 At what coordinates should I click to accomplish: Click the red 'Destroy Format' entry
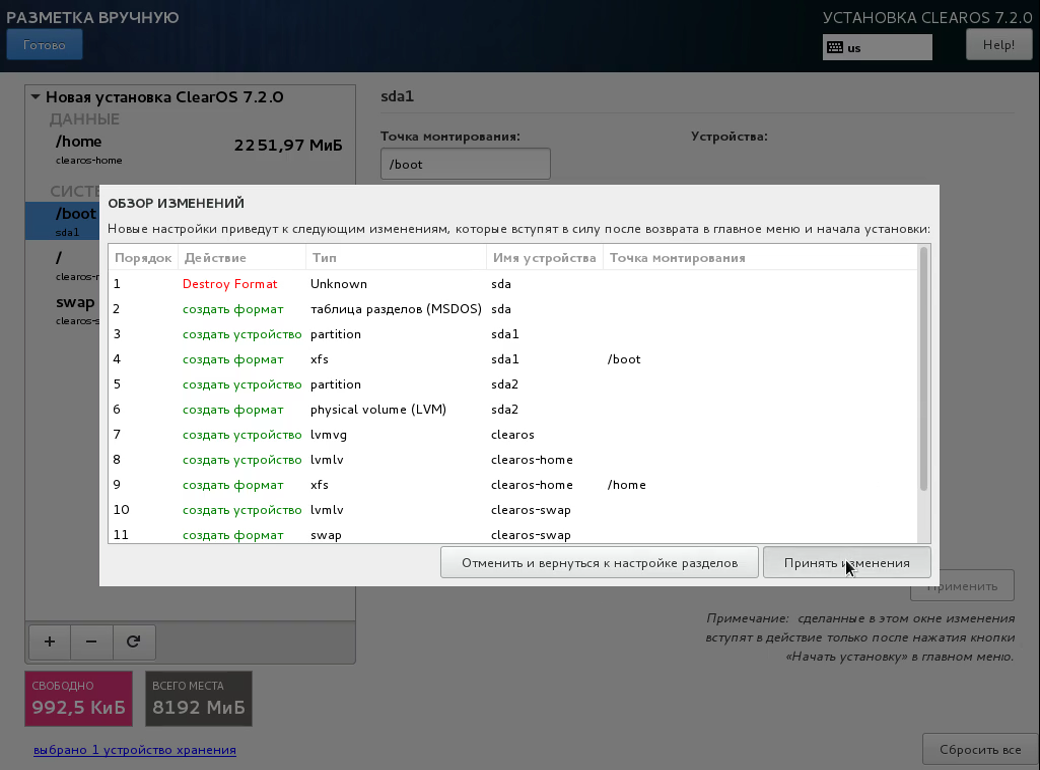pos(229,284)
